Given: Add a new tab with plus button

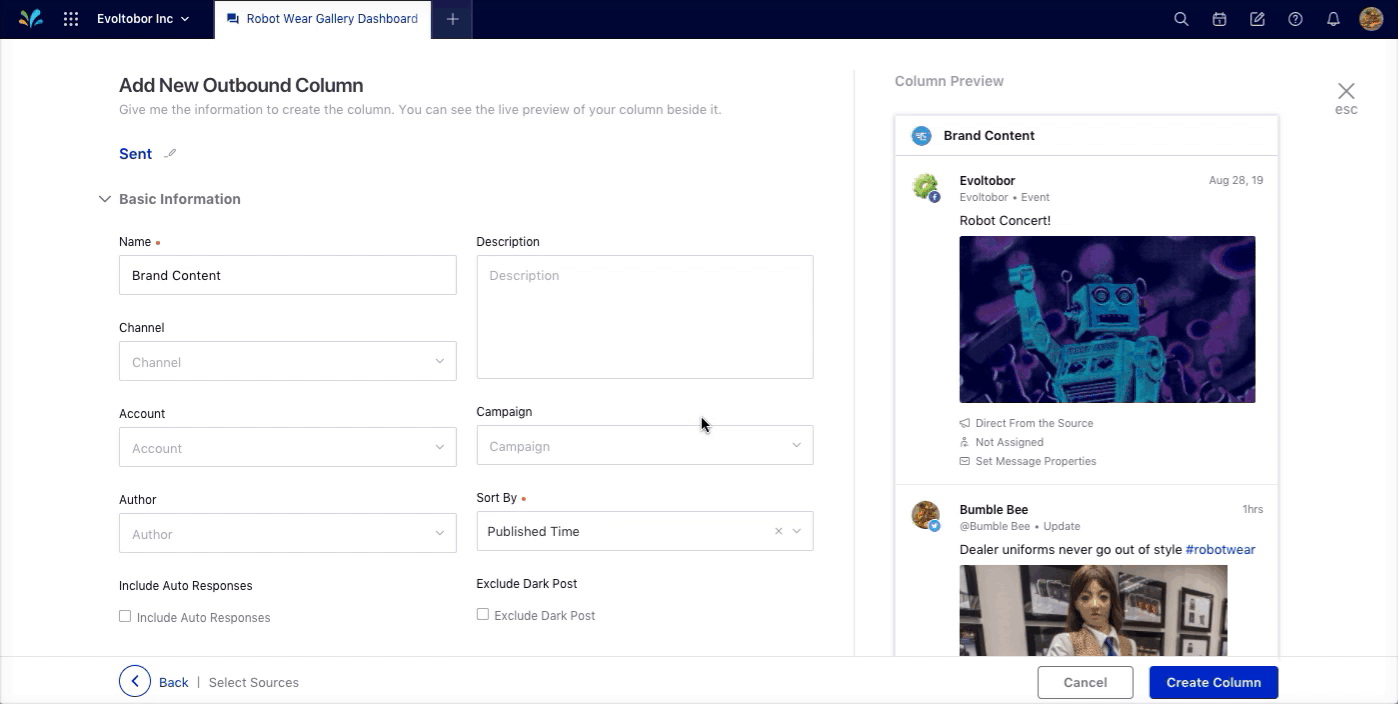Looking at the screenshot, I should coord(452,19).
